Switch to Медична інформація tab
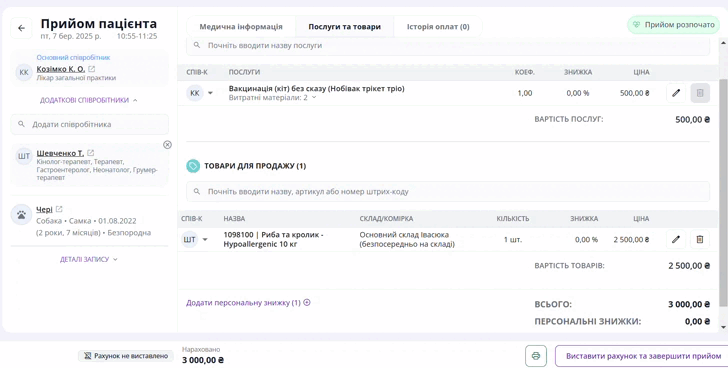 tap(241, 26)
